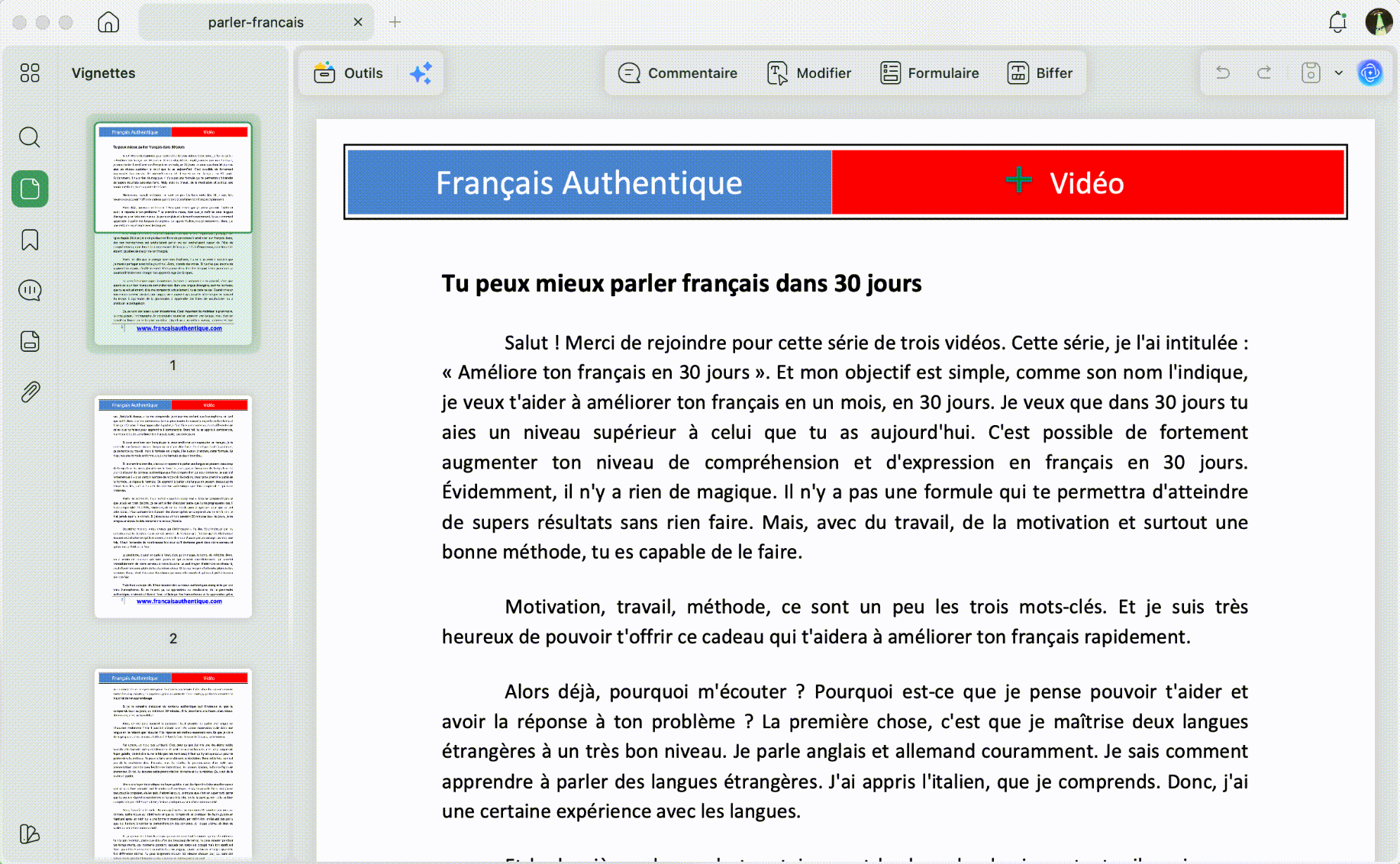
Task: Click the green plus sign beside Vidéo
Action: click(x=1018, y=180)
